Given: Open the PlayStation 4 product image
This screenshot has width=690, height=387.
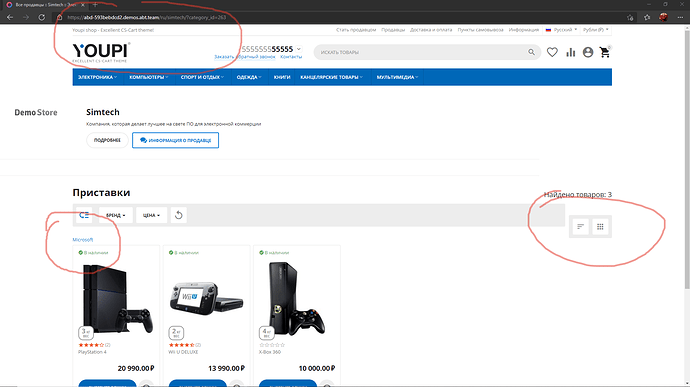Looking at the screenshot, I should click(x=117, y=299).
